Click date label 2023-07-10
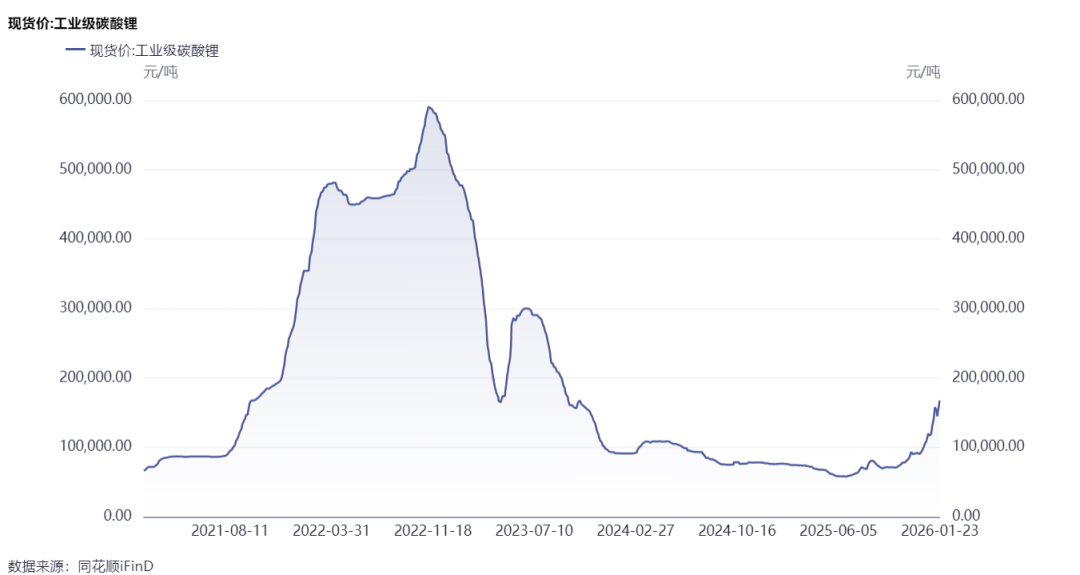The width and height of the screenshot is (1080, 575). (534, 531)
